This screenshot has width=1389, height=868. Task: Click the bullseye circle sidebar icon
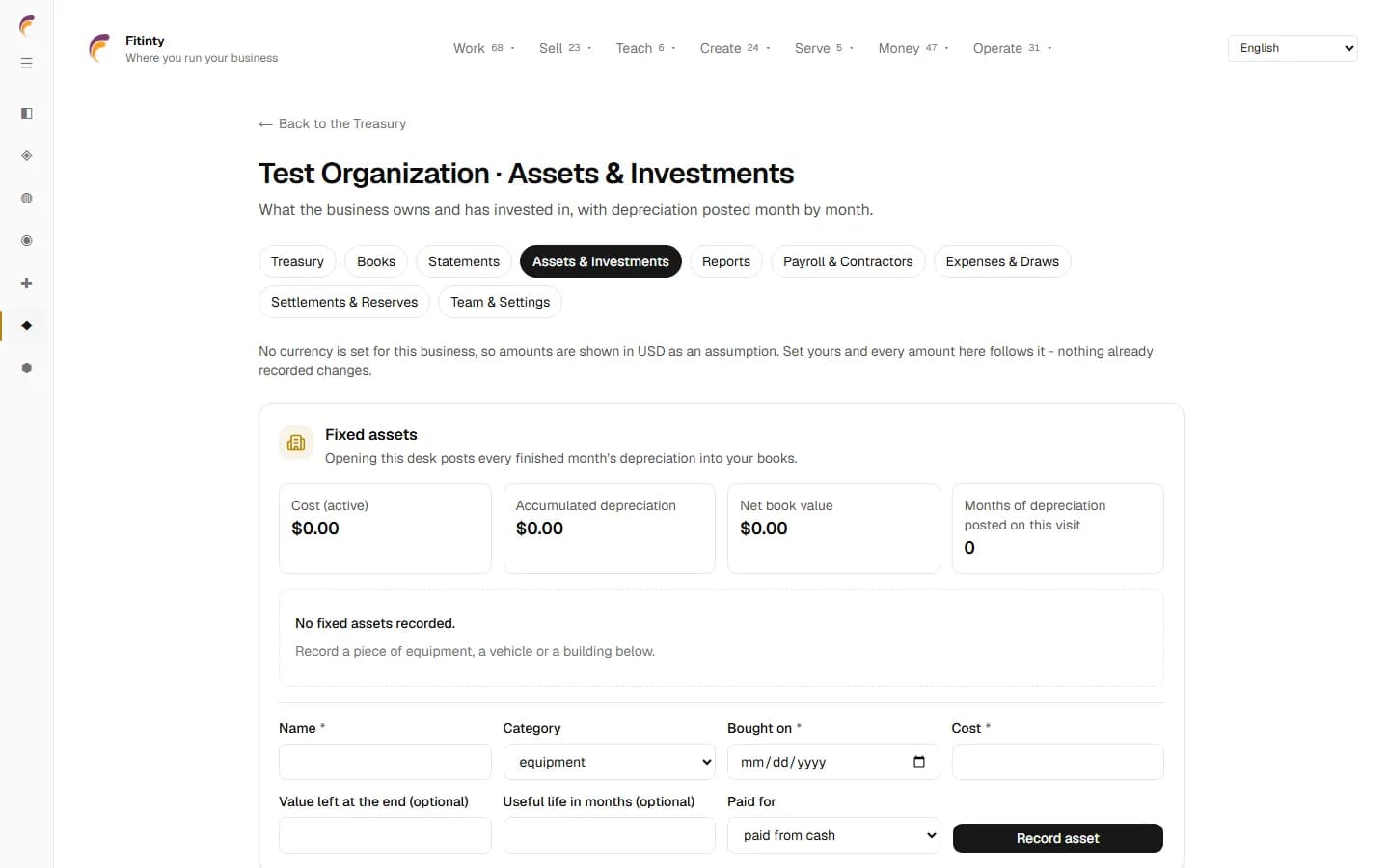(x=27, y=241)
